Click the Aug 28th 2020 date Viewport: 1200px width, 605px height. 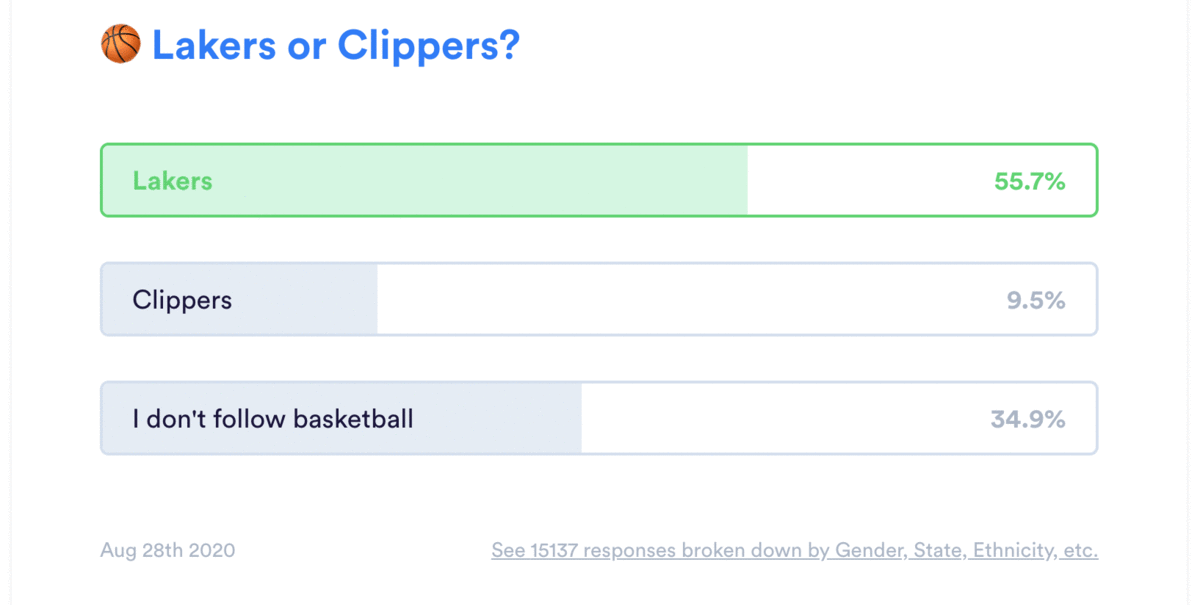[168, 551]
